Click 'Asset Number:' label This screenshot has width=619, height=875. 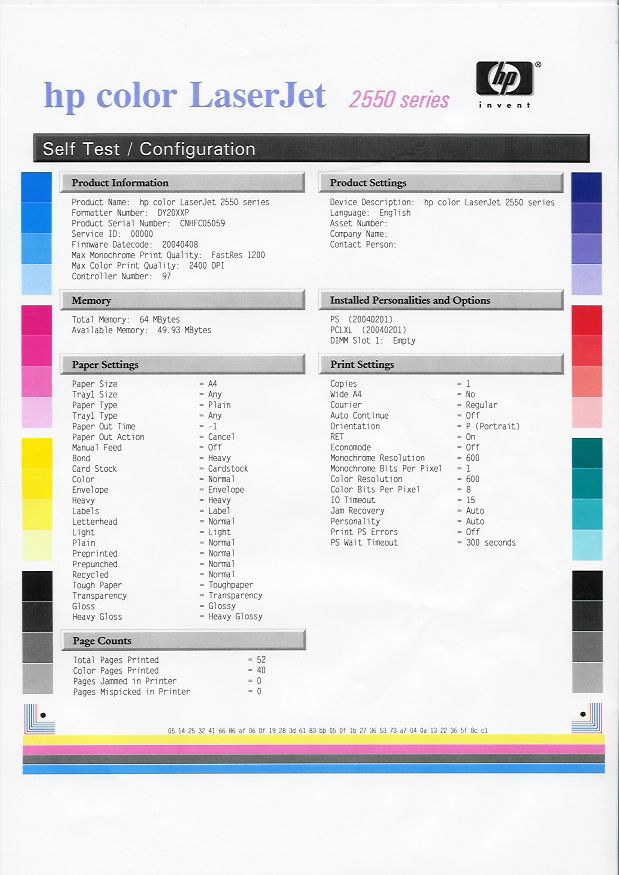click(358, 223)
